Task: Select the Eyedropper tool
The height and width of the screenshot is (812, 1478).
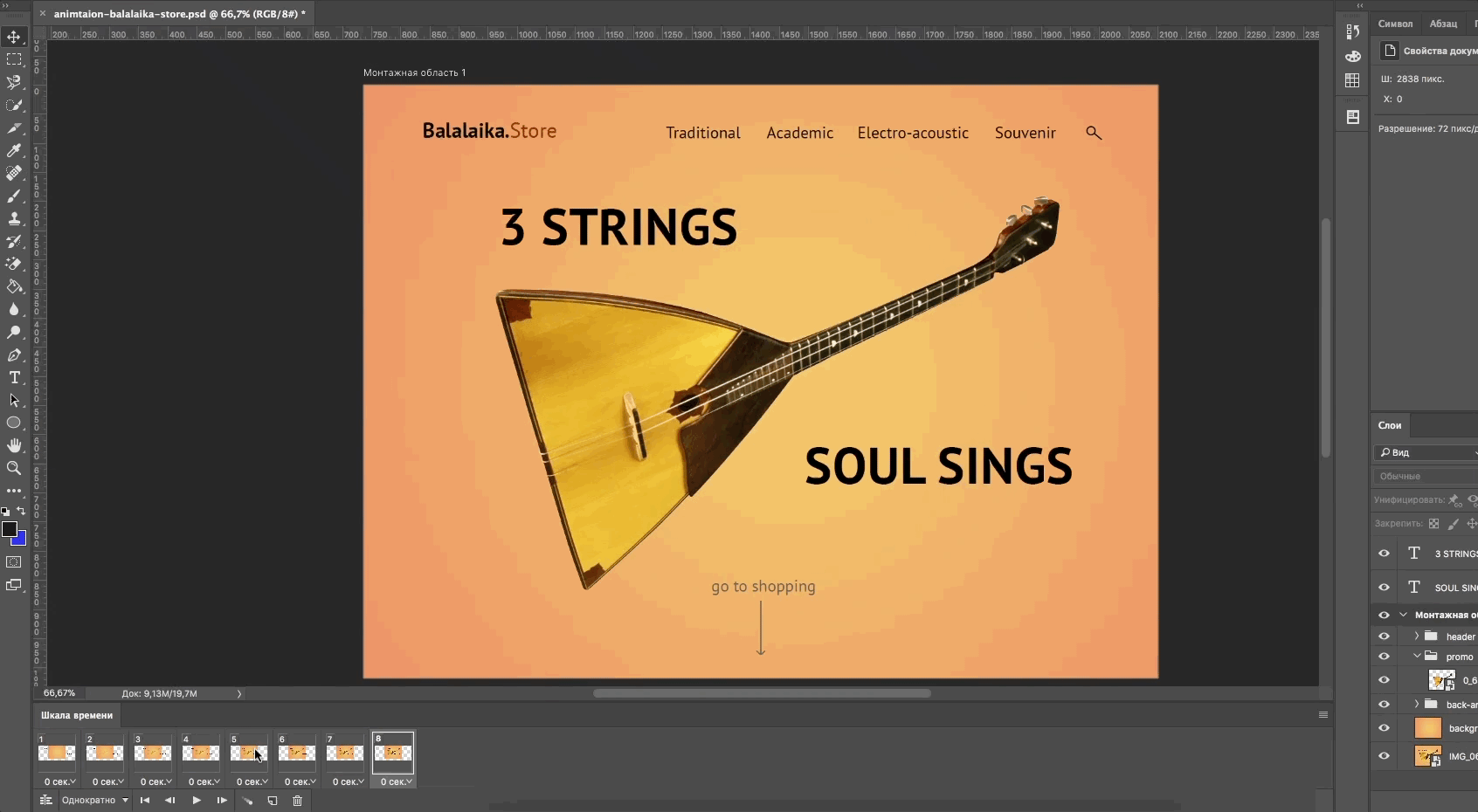Action: 14,150
